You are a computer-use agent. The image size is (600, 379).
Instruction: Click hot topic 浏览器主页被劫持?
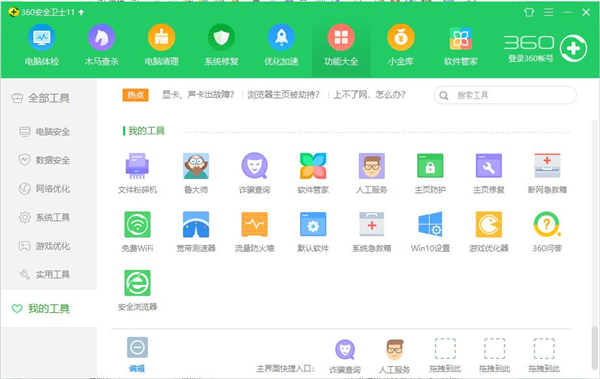click(283, 95)
